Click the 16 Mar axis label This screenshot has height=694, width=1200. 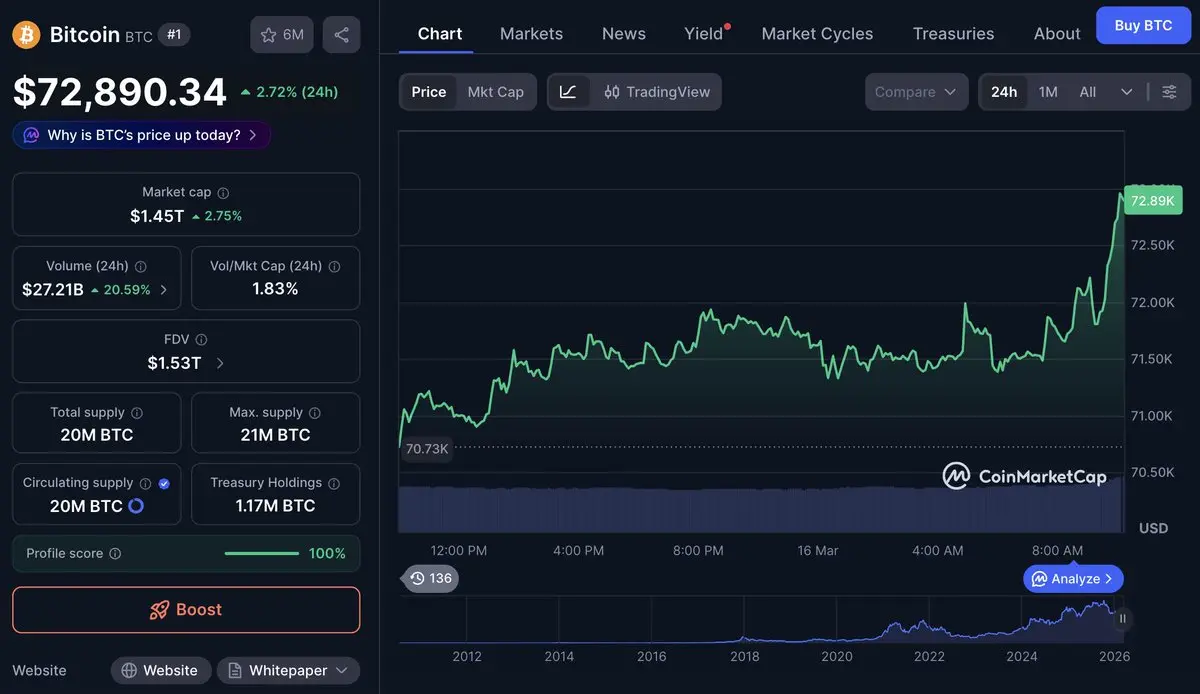817,551
